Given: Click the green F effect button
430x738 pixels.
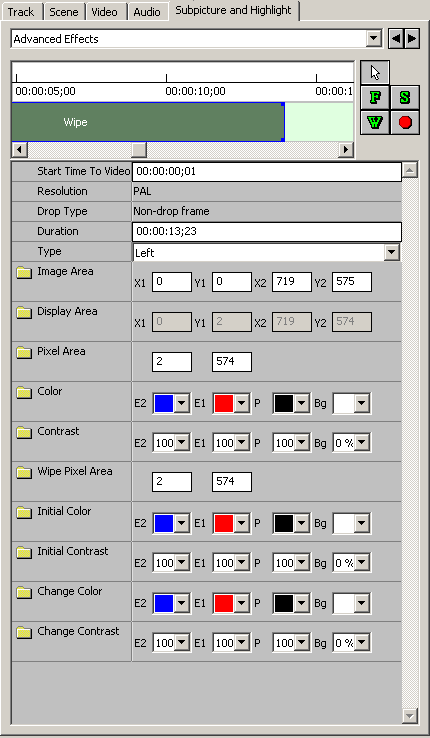Looking at the screenshot, I should click(x=375, y=97).
